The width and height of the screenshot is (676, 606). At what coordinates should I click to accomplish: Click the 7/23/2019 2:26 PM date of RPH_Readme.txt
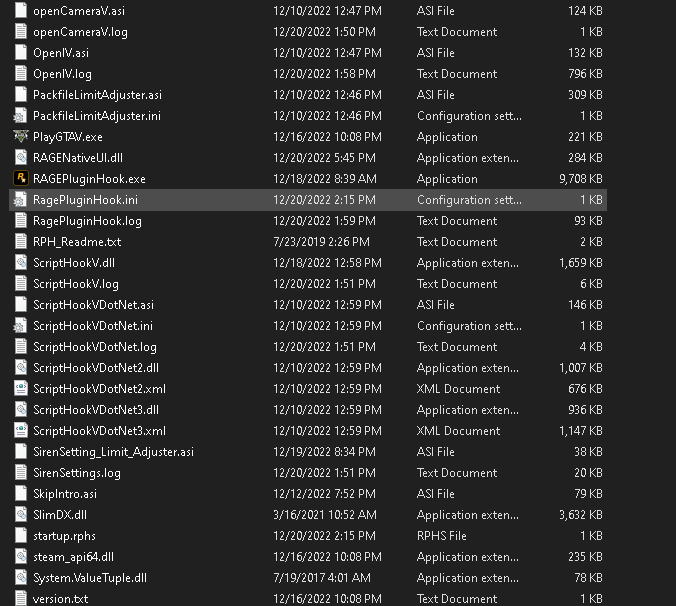pyautogui.click(x=322, y=242)
